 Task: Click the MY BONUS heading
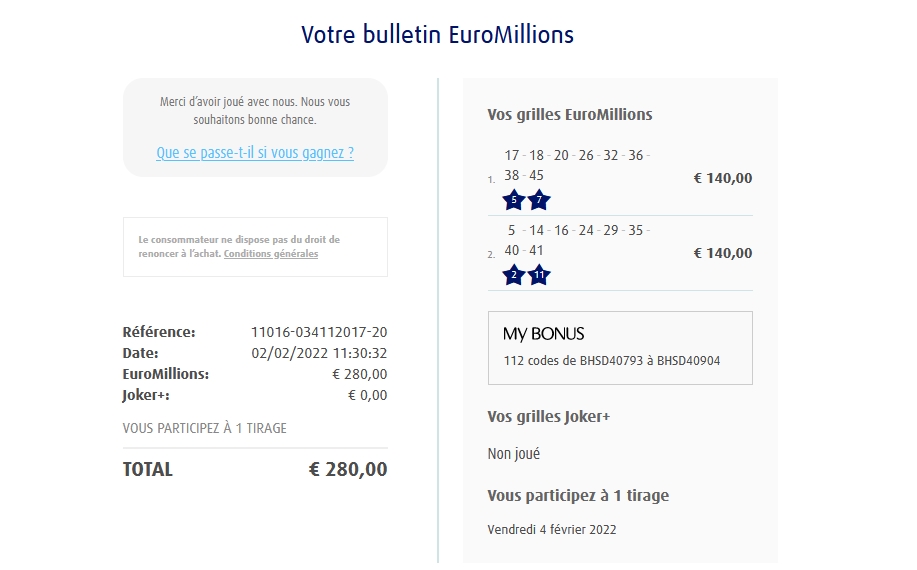click(x=544, y=334)
